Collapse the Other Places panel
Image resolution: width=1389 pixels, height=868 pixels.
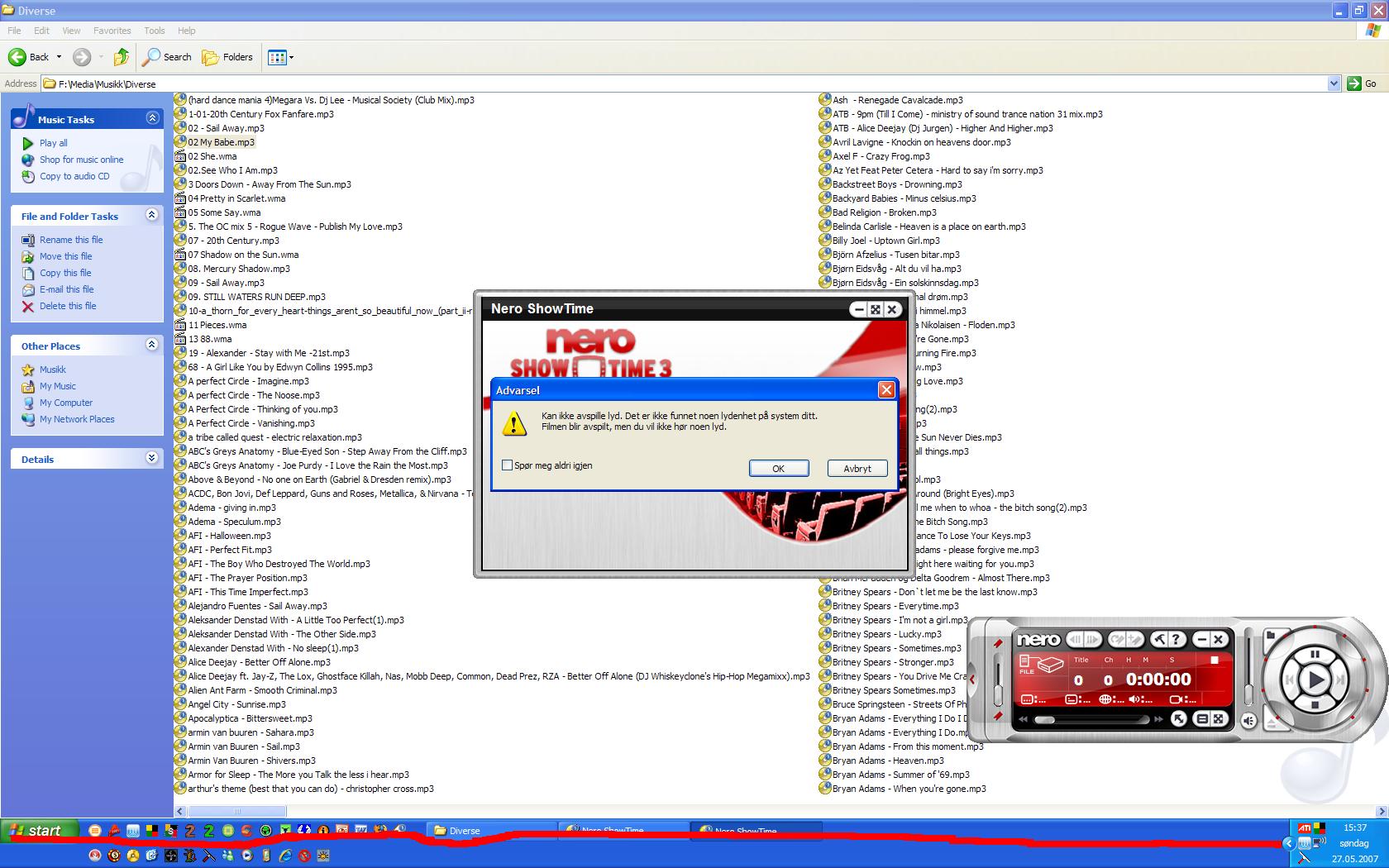click(152, 345)
